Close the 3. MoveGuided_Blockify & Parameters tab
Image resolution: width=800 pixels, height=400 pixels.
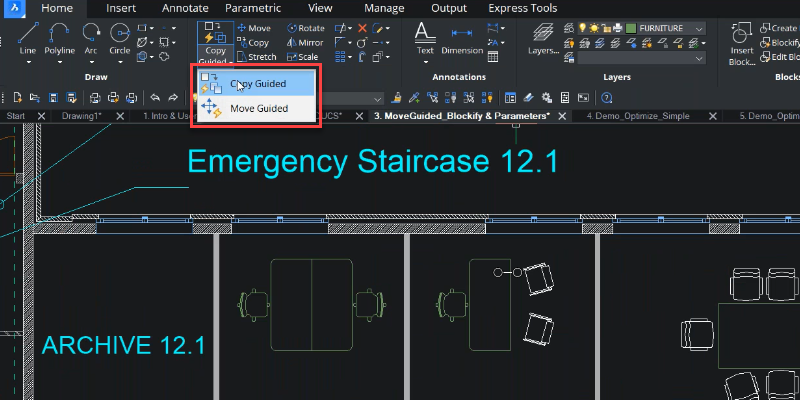point(562,116)
